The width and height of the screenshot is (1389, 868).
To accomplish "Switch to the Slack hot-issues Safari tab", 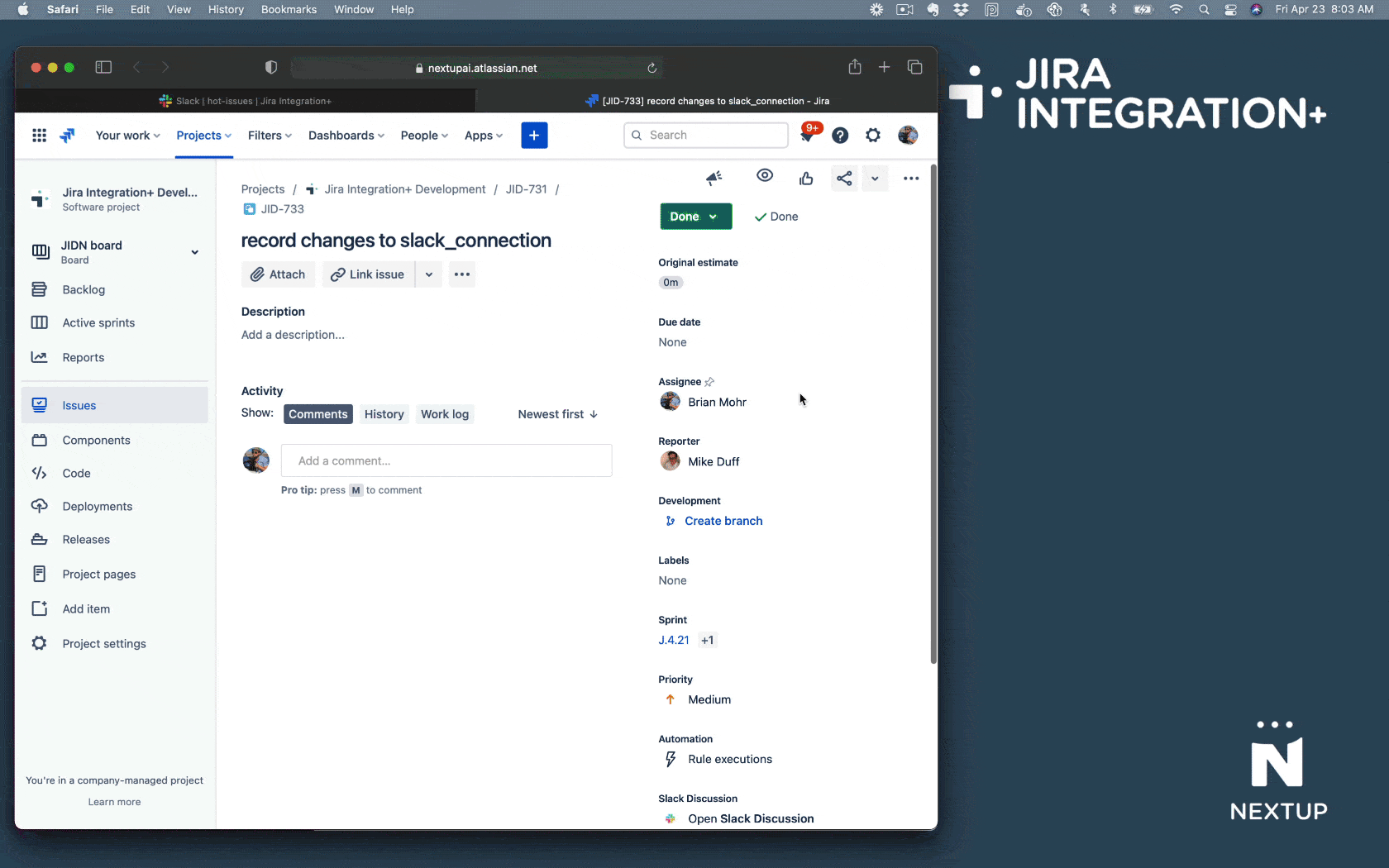I will click(246, 101).
